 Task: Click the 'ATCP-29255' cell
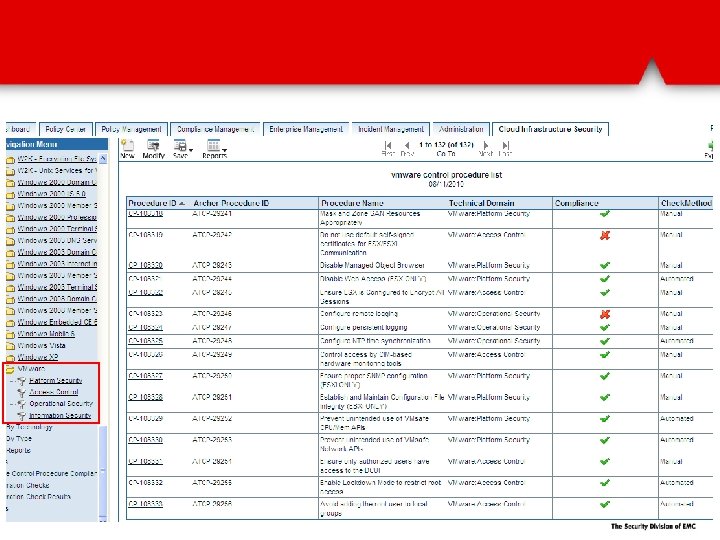click(212, 483)
